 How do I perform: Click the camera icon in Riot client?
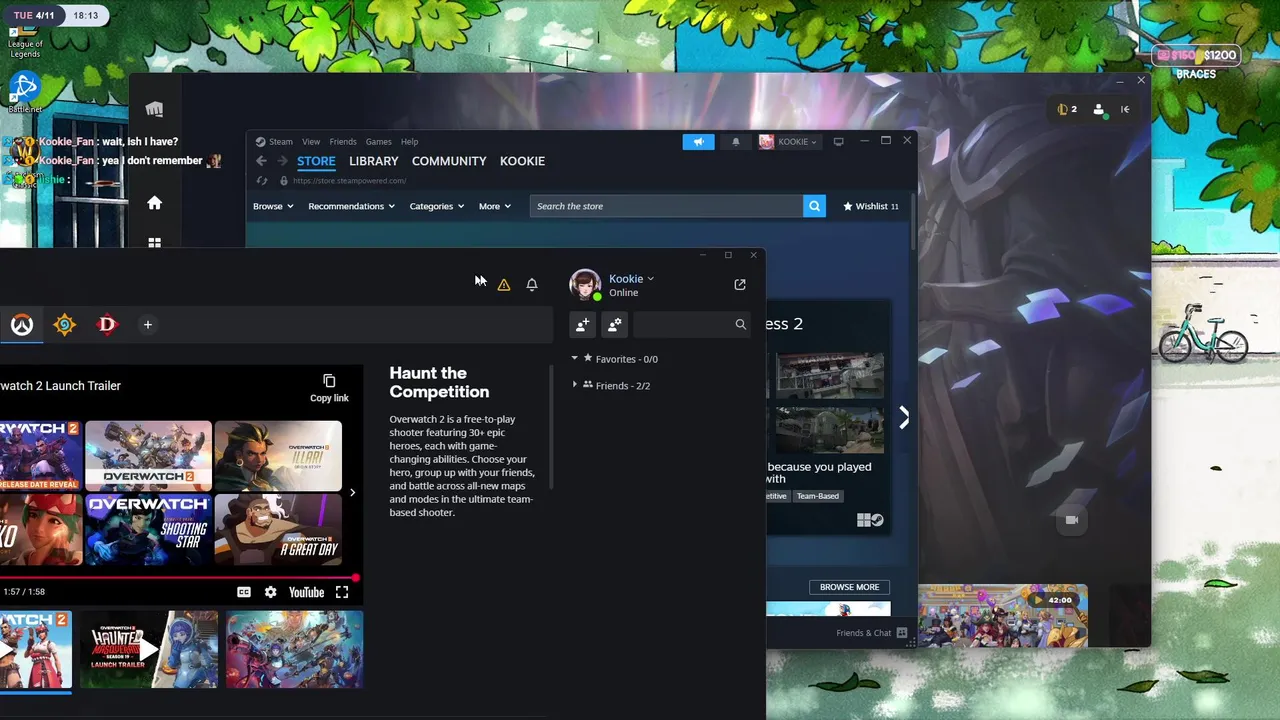[x=1072, y=520]
